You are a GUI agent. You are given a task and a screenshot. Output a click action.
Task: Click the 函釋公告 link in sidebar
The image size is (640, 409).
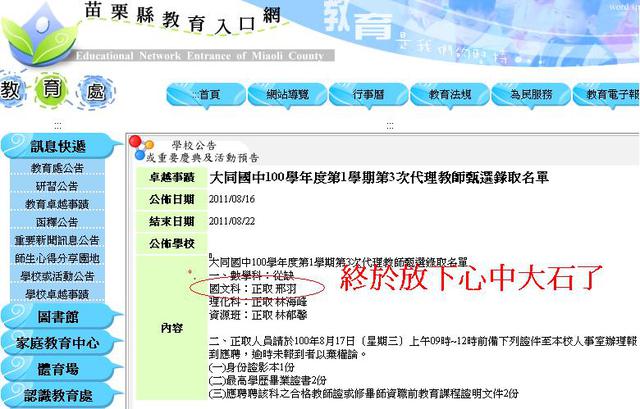click(58, 222)
